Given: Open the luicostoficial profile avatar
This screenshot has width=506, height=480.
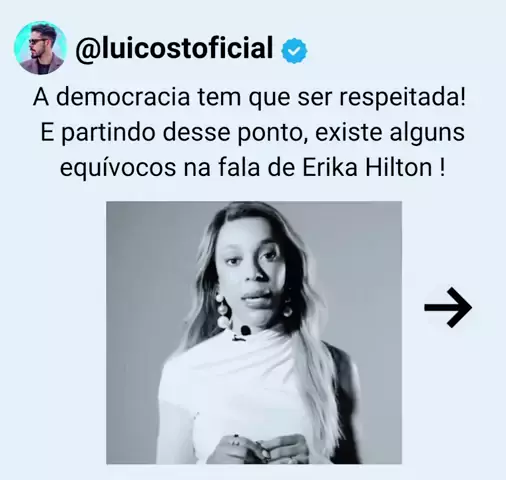Looking at the screenshot, I should tap(40, 48).
